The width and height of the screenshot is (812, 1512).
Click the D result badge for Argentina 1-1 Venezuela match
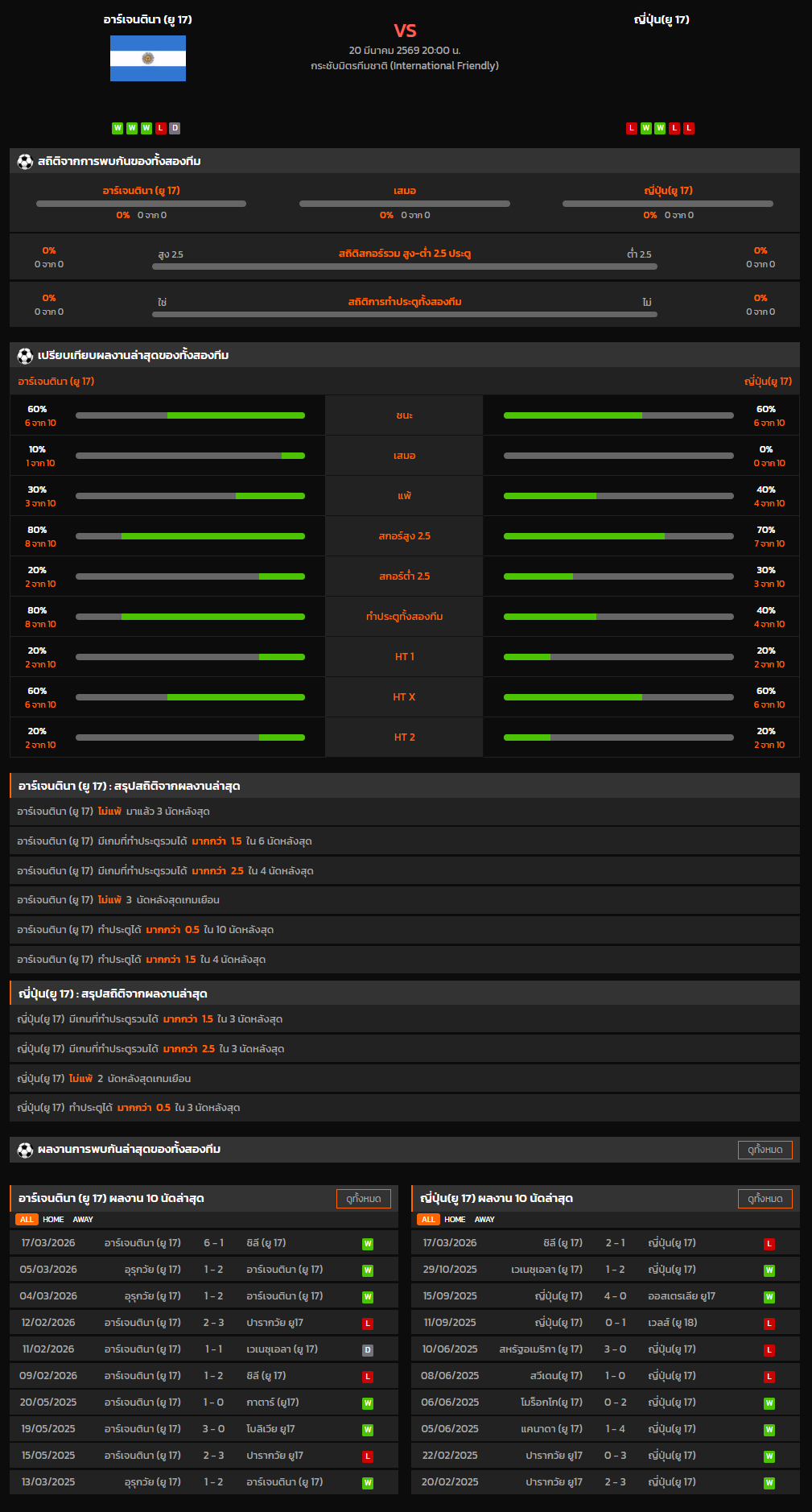368,1350
